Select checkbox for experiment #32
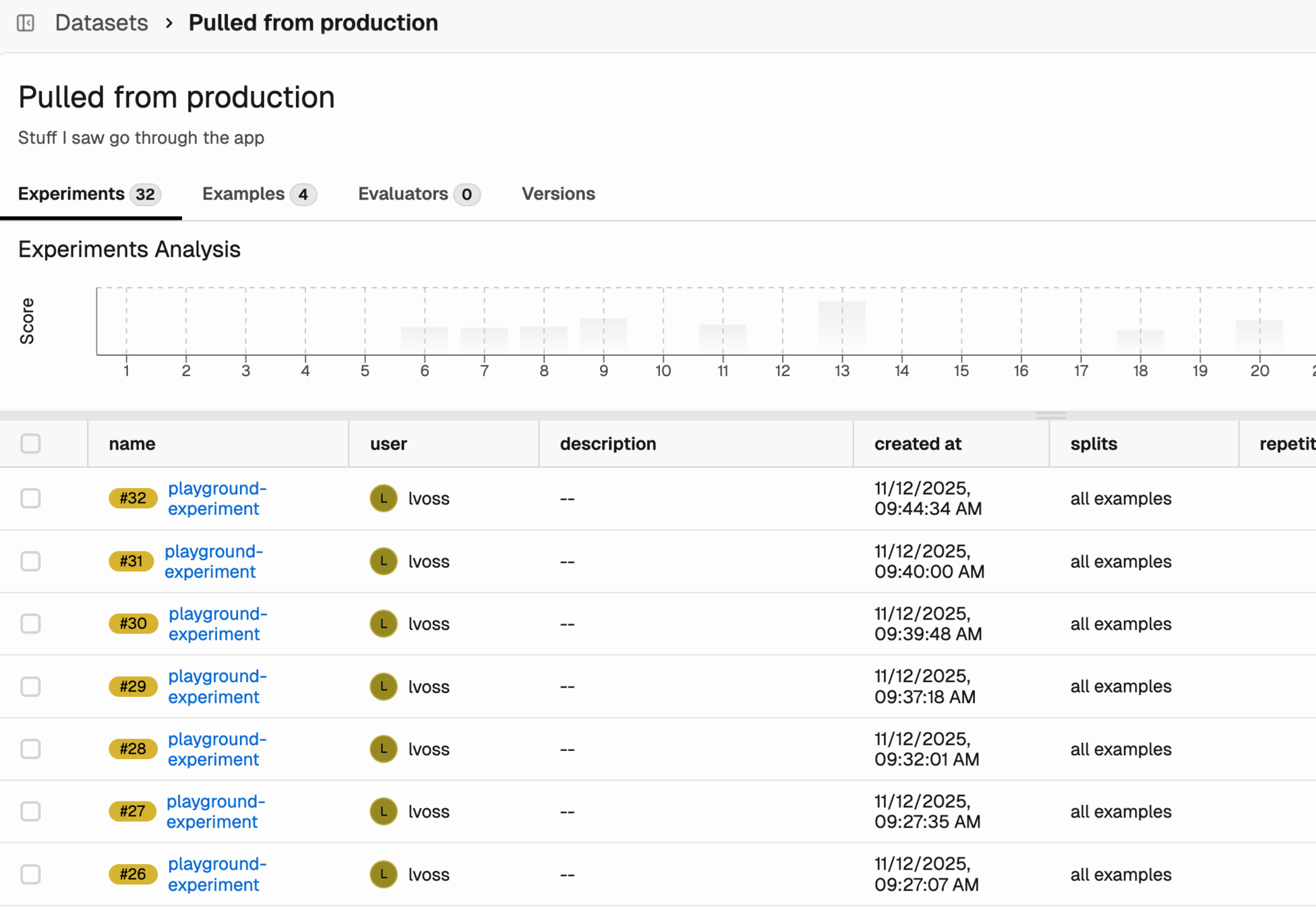Image resolution: width=1316 pixels, height=910 pixels. pyautogui.click(x=30, y=498)
